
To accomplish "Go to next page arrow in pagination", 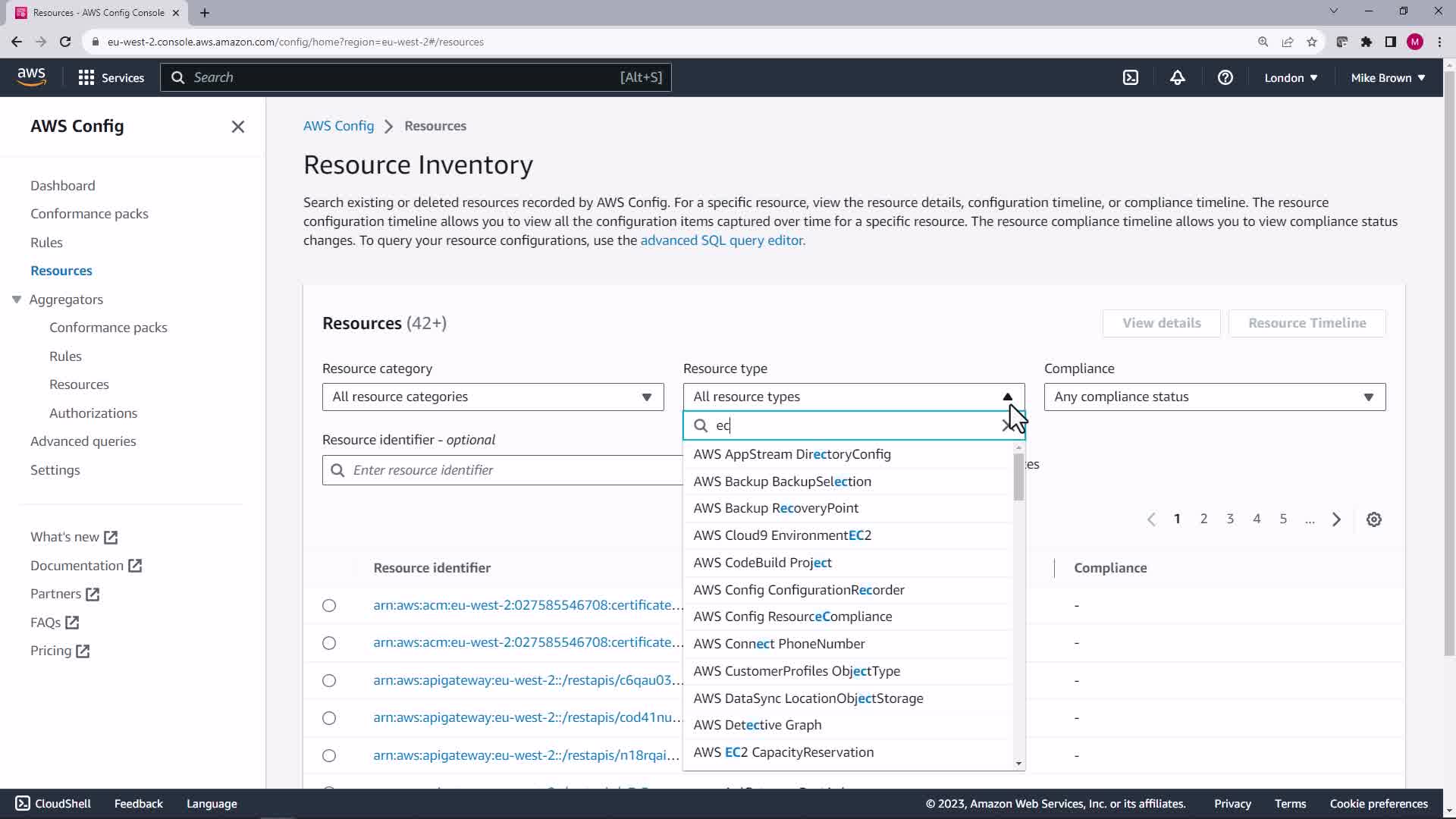I will (x=1336, y=519).
